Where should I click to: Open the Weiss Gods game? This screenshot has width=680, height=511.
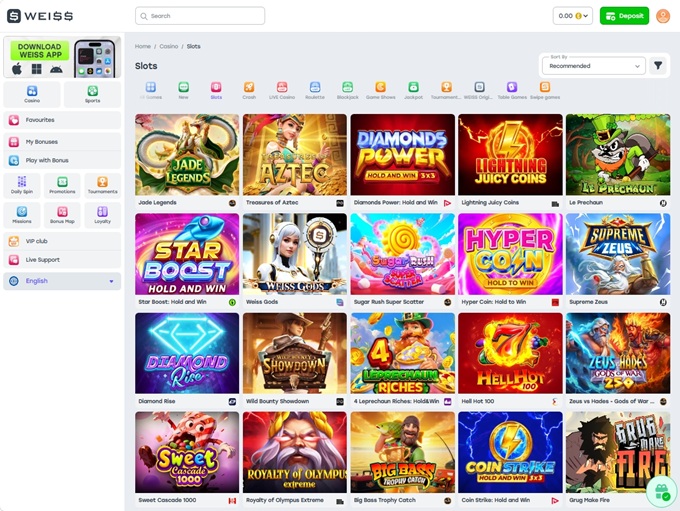coord(295,254)
